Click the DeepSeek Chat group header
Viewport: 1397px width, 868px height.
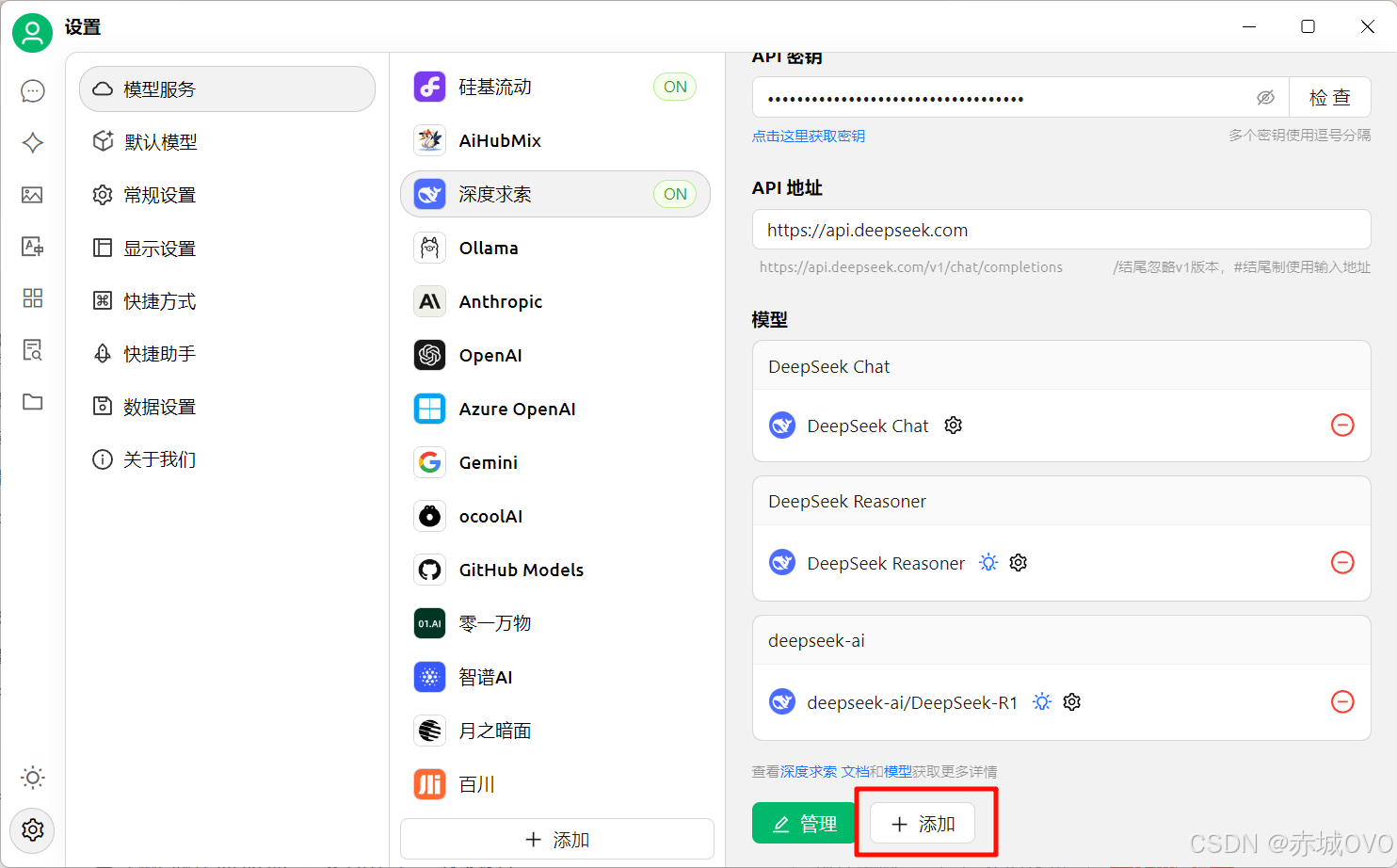1062,366
